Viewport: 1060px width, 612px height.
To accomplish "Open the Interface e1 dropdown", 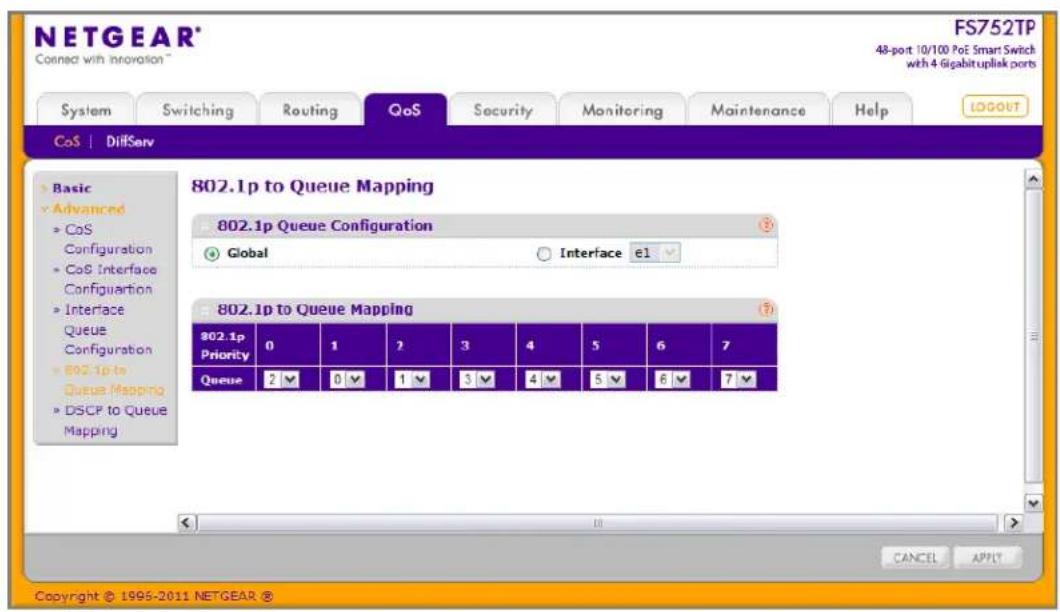I will (654, 253).
